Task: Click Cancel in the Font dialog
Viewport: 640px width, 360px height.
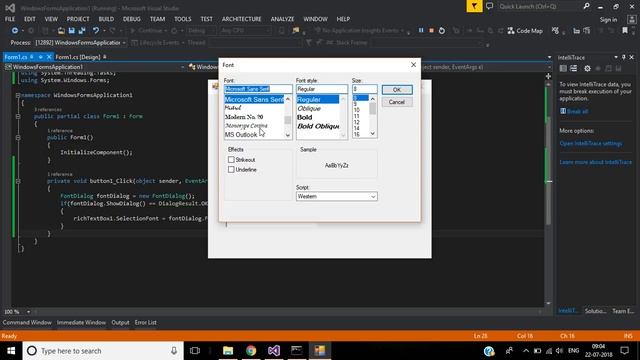Action: tap(397, 102)
